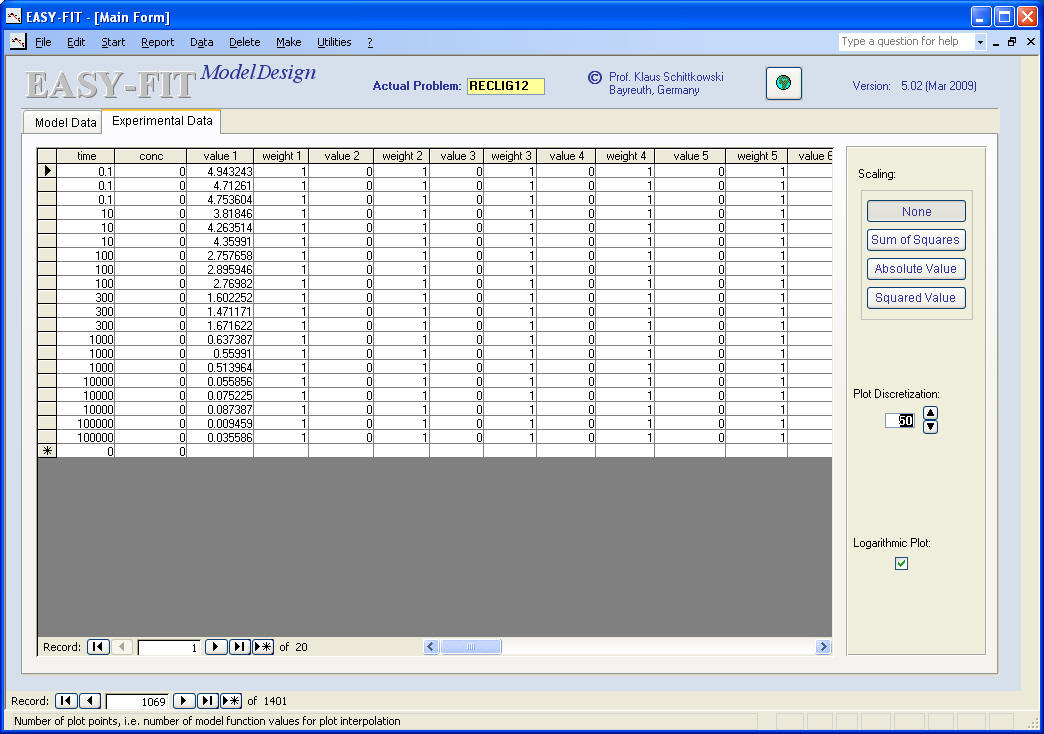Jump to first record in bottom navigator

[65, 701]
